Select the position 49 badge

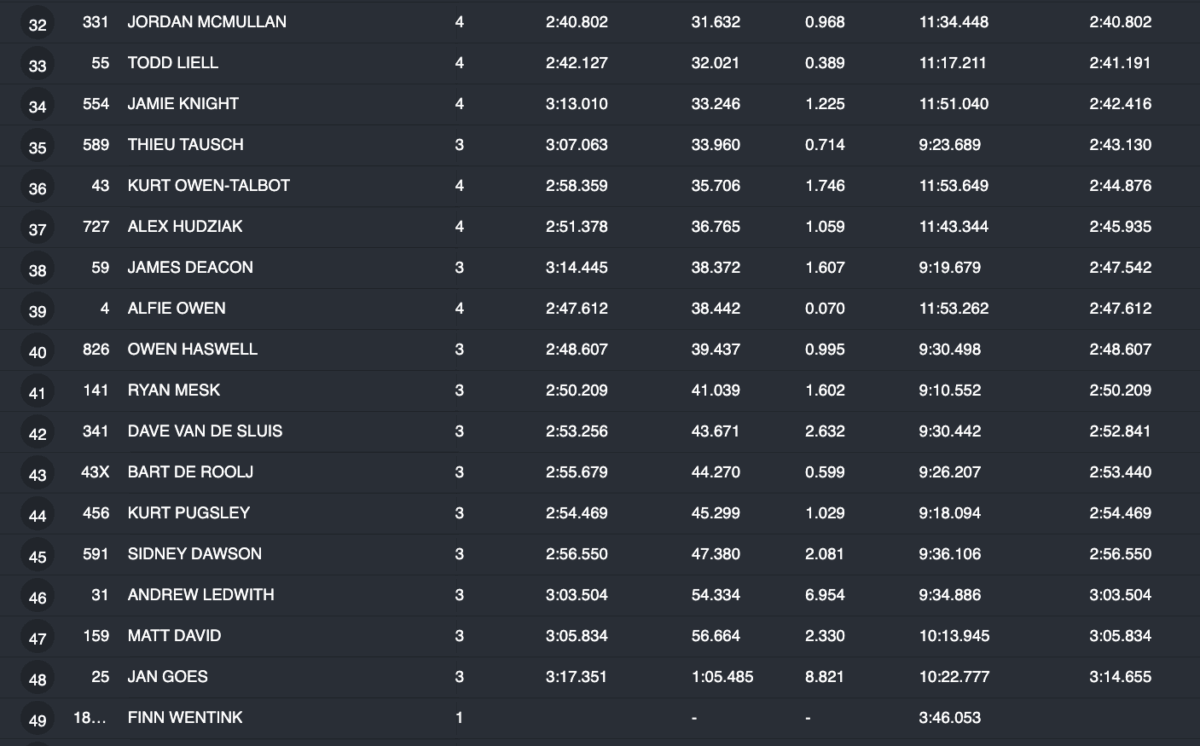(x=38, y=721)
